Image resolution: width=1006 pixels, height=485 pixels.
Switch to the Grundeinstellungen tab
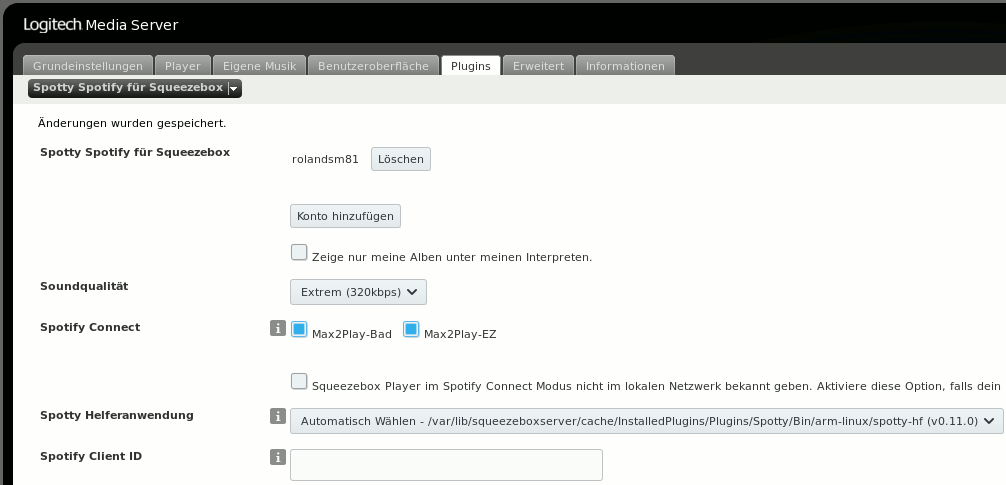(x=88, y=65)
